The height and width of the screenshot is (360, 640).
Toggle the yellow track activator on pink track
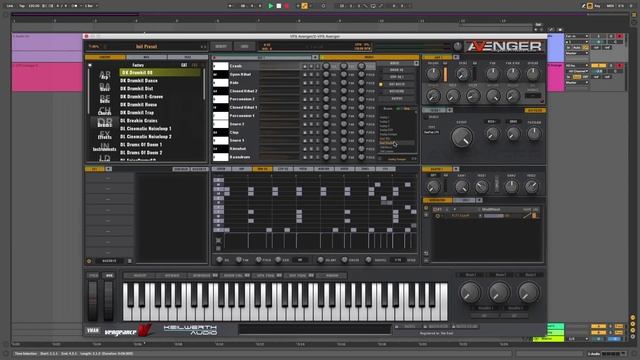(598, 66)
